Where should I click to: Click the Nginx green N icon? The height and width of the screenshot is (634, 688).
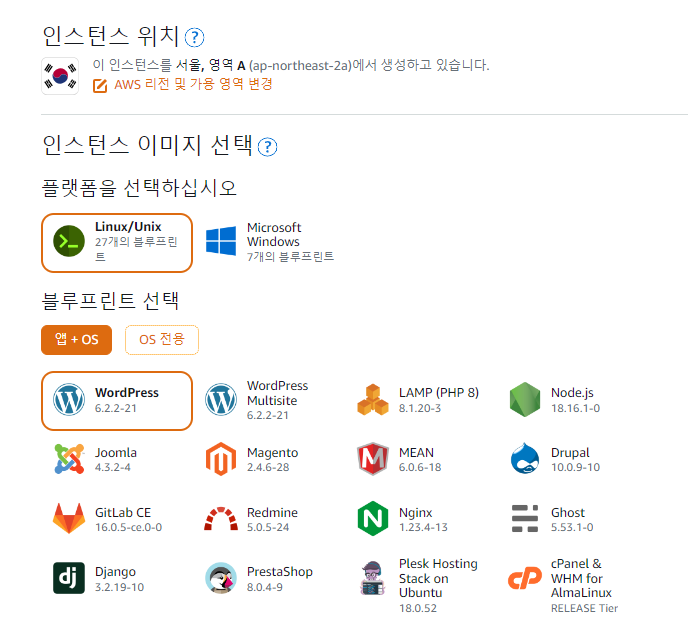[x=373, y=519]
